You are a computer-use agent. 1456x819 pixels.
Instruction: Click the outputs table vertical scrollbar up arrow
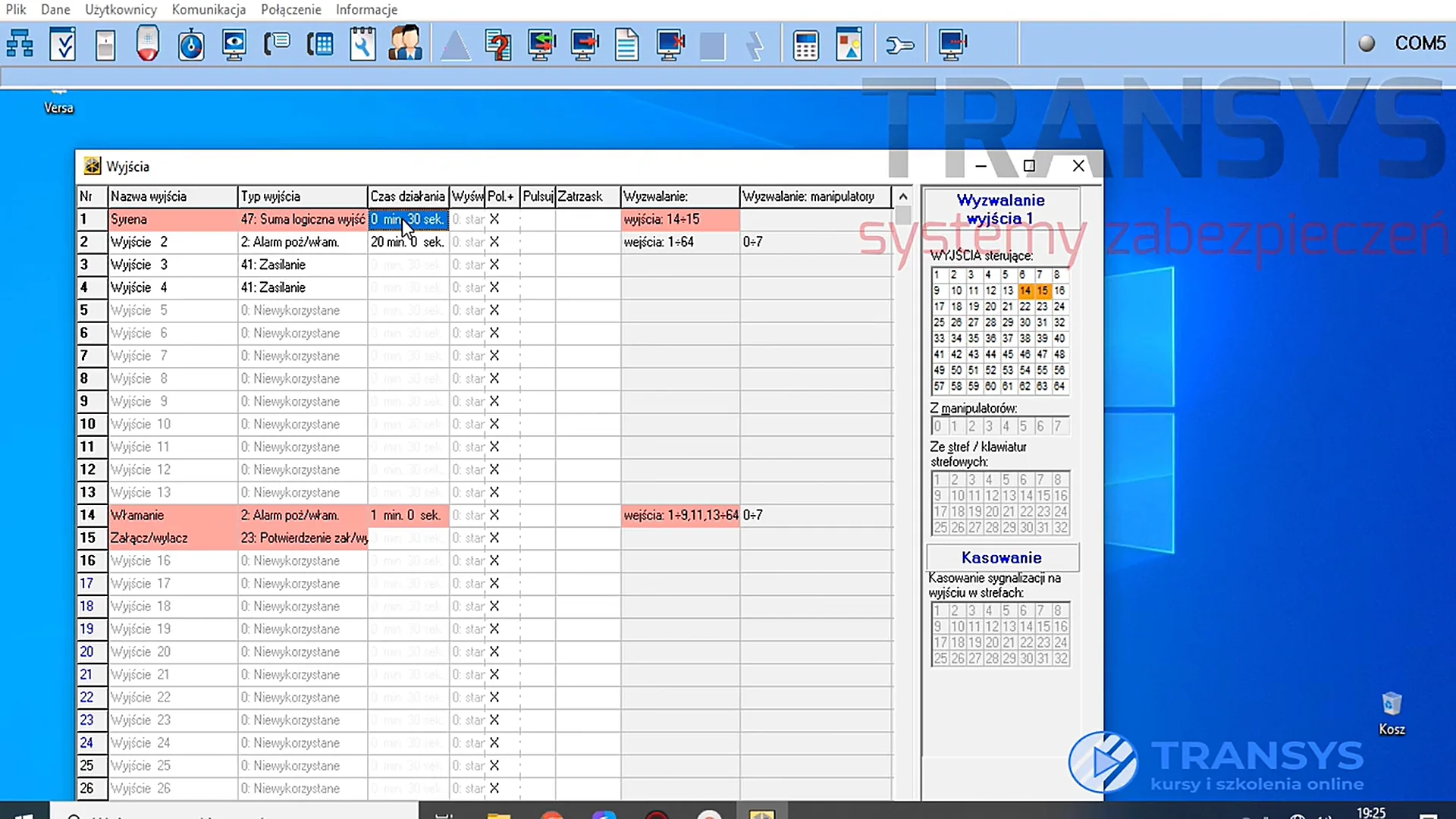[x=902, y=196]
